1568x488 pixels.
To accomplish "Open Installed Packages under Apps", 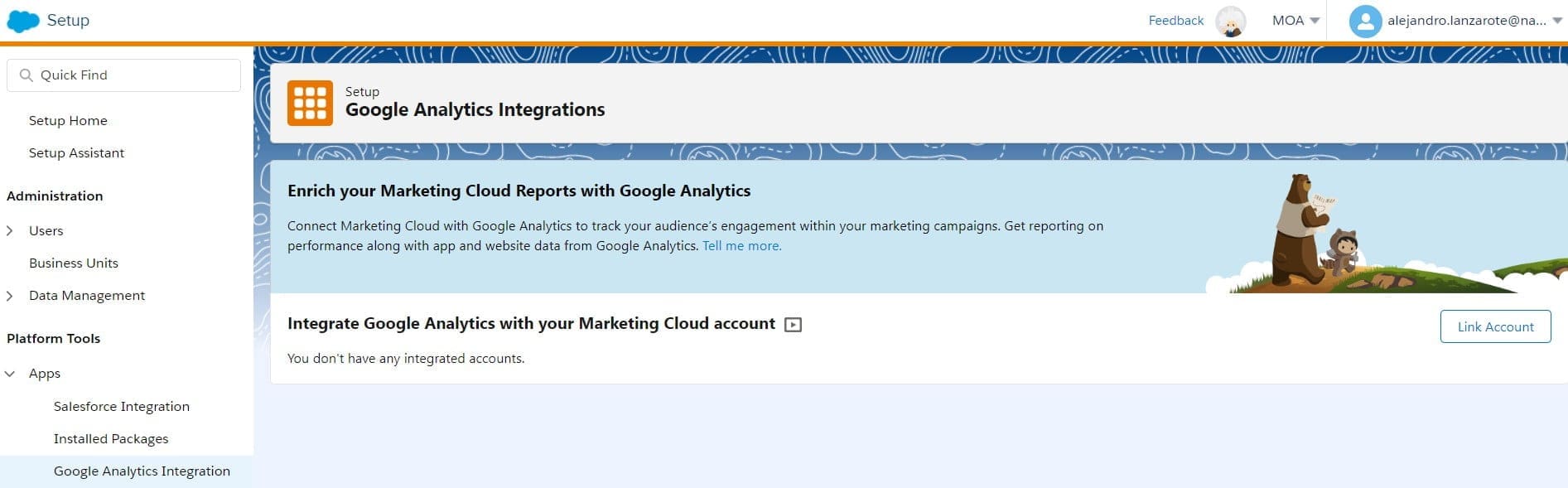I will (x=111, y=439).
